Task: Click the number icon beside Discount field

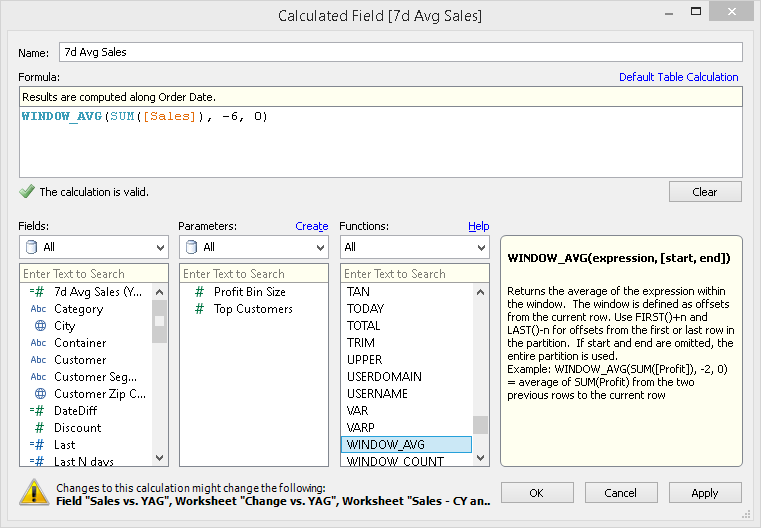Action: pyautogui.click(x=39, y=428)
